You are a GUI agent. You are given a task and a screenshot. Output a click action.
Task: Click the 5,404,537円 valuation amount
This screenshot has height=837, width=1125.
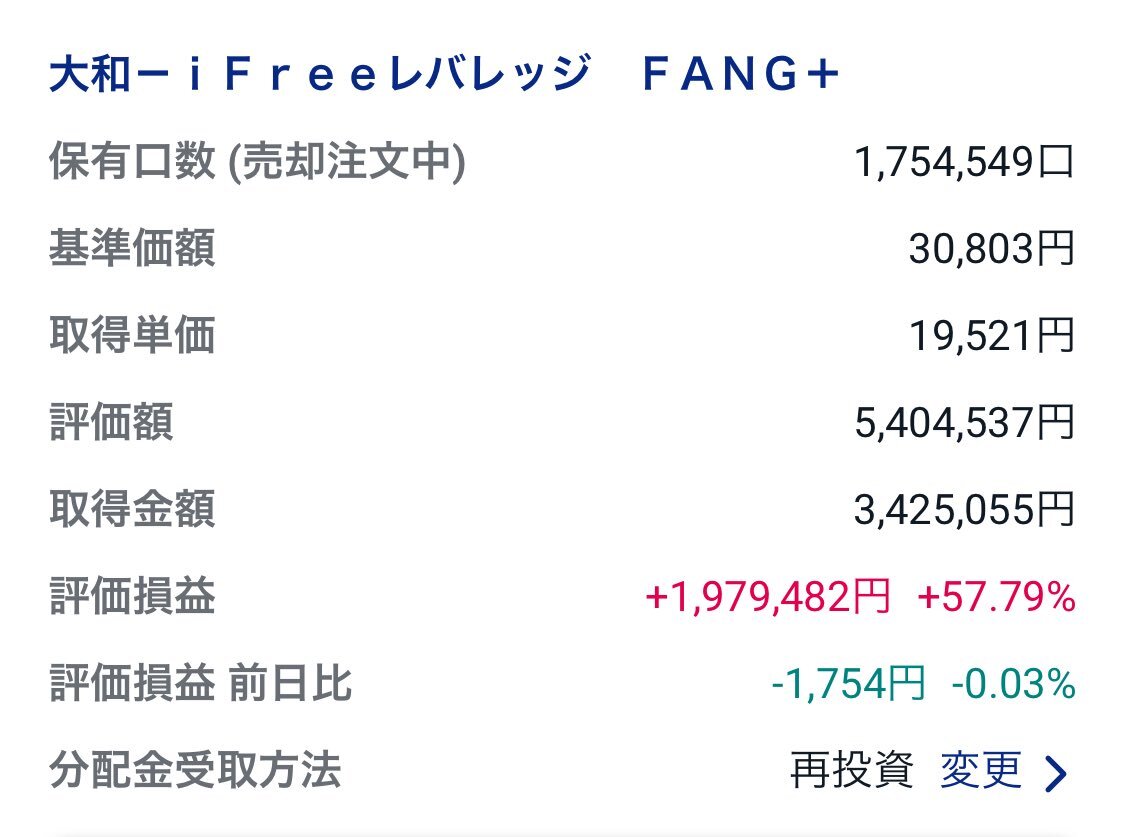click(x=964, y=423)
